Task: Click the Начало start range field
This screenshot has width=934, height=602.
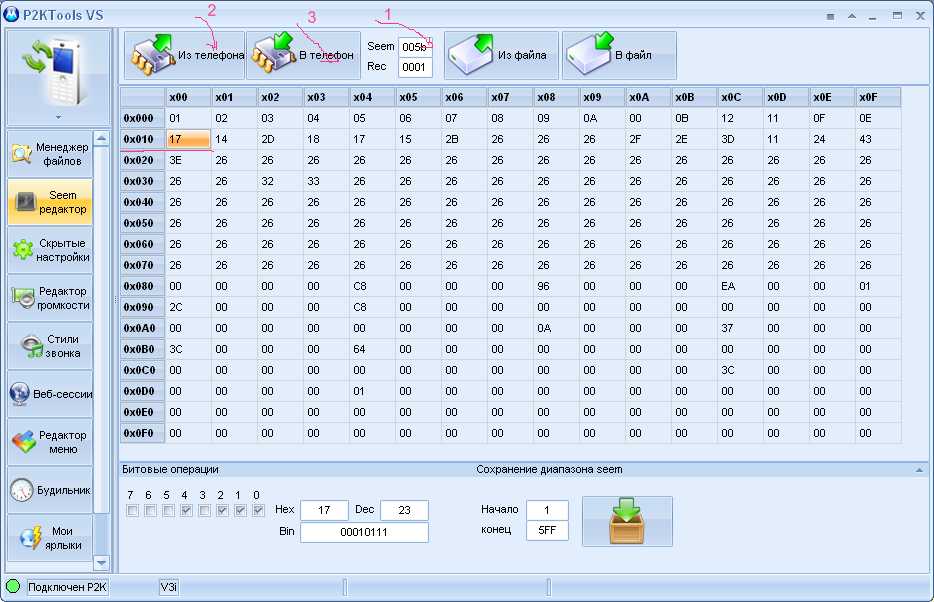Action: point(547,510)
